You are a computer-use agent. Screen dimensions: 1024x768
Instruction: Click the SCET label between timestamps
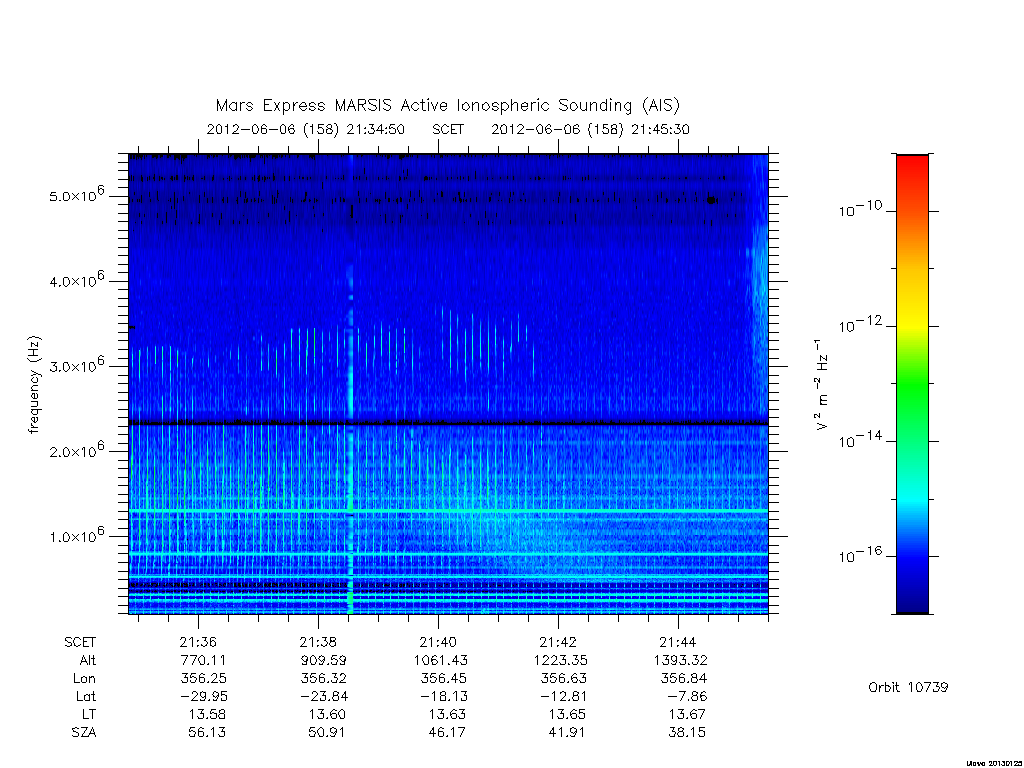tap(448, 129)
